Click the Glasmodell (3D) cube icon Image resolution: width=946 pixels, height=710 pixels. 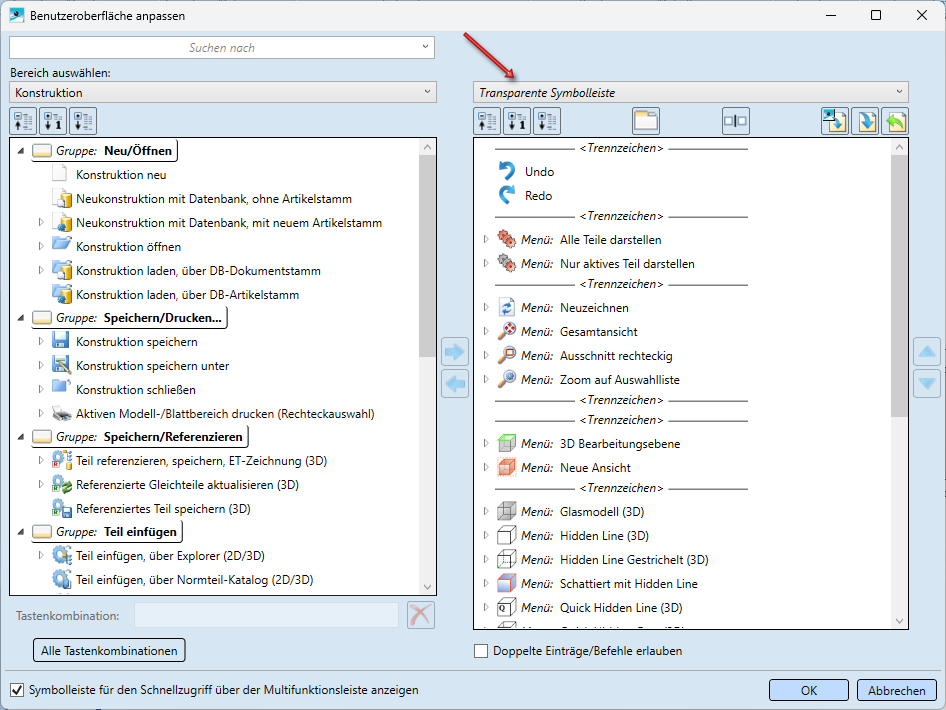(x=507, y=511)
